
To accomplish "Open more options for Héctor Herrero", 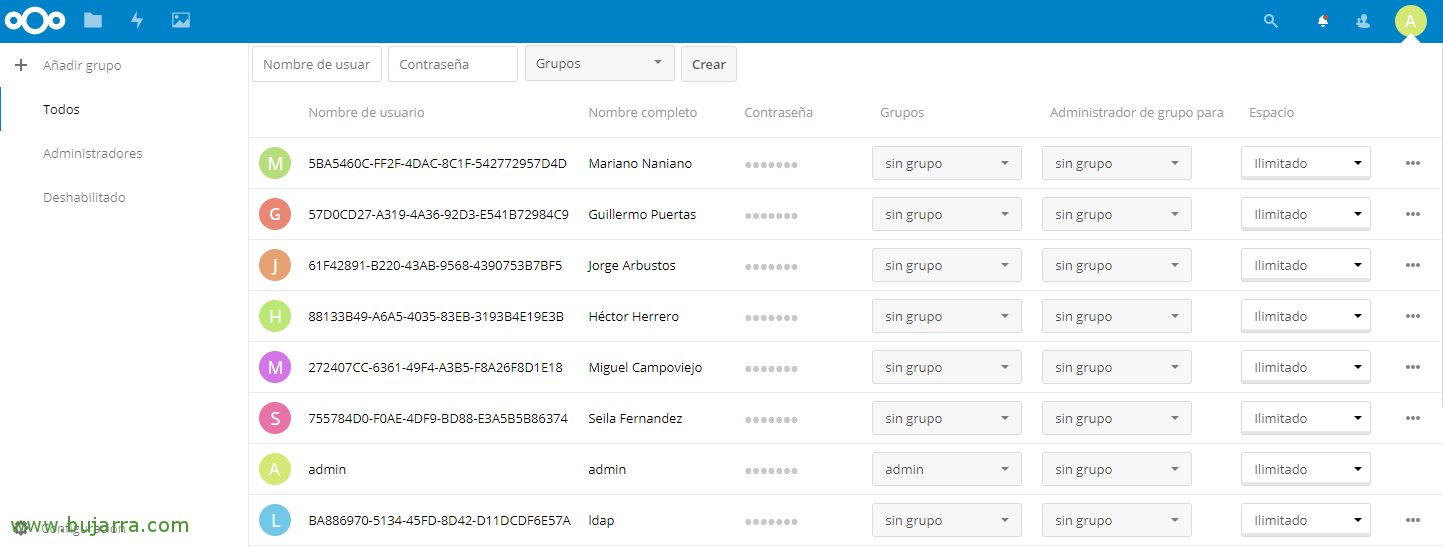I will click(1412, 316).
